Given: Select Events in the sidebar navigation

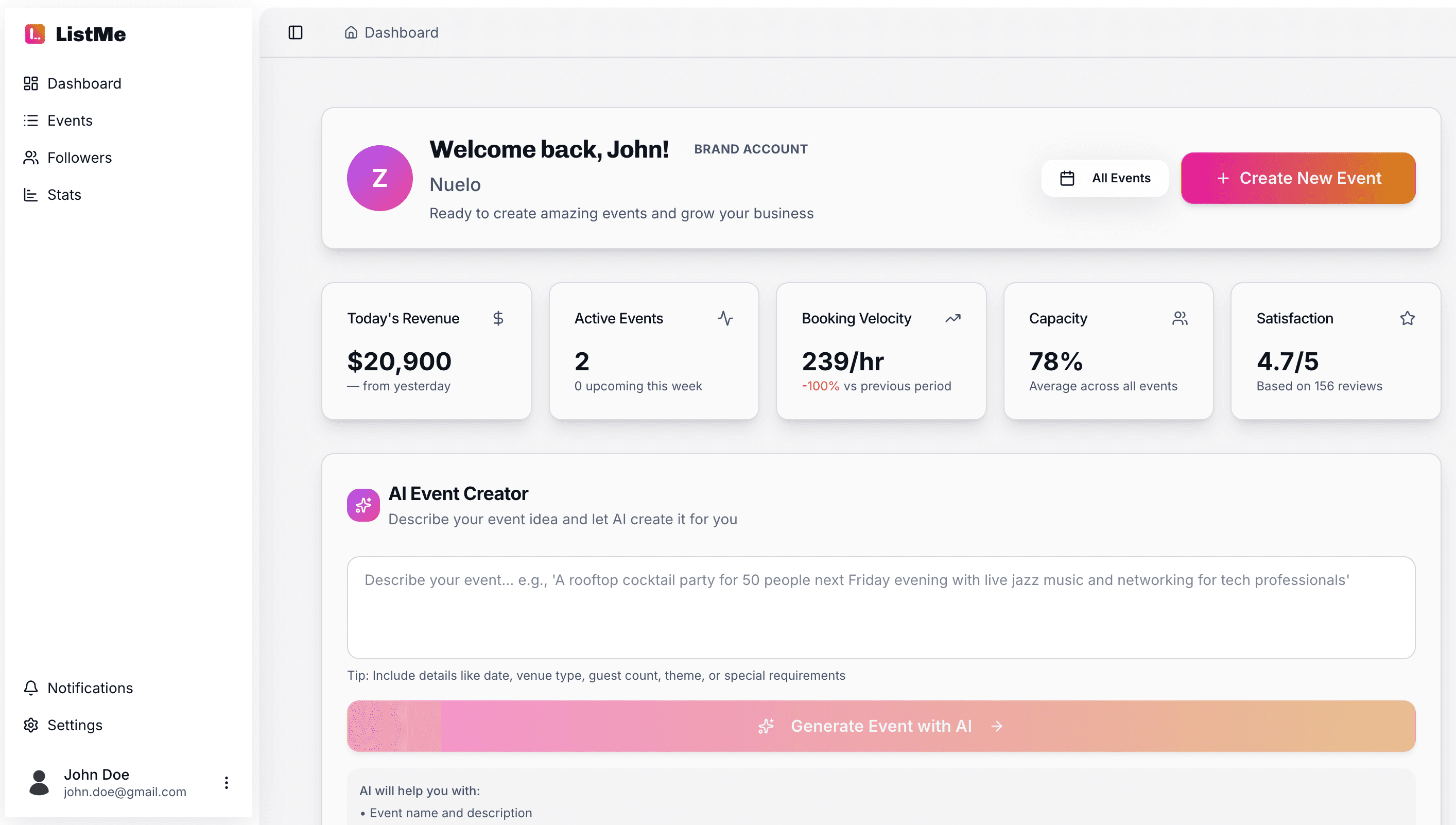Looking at the screenshot, I should click(70, 120).
